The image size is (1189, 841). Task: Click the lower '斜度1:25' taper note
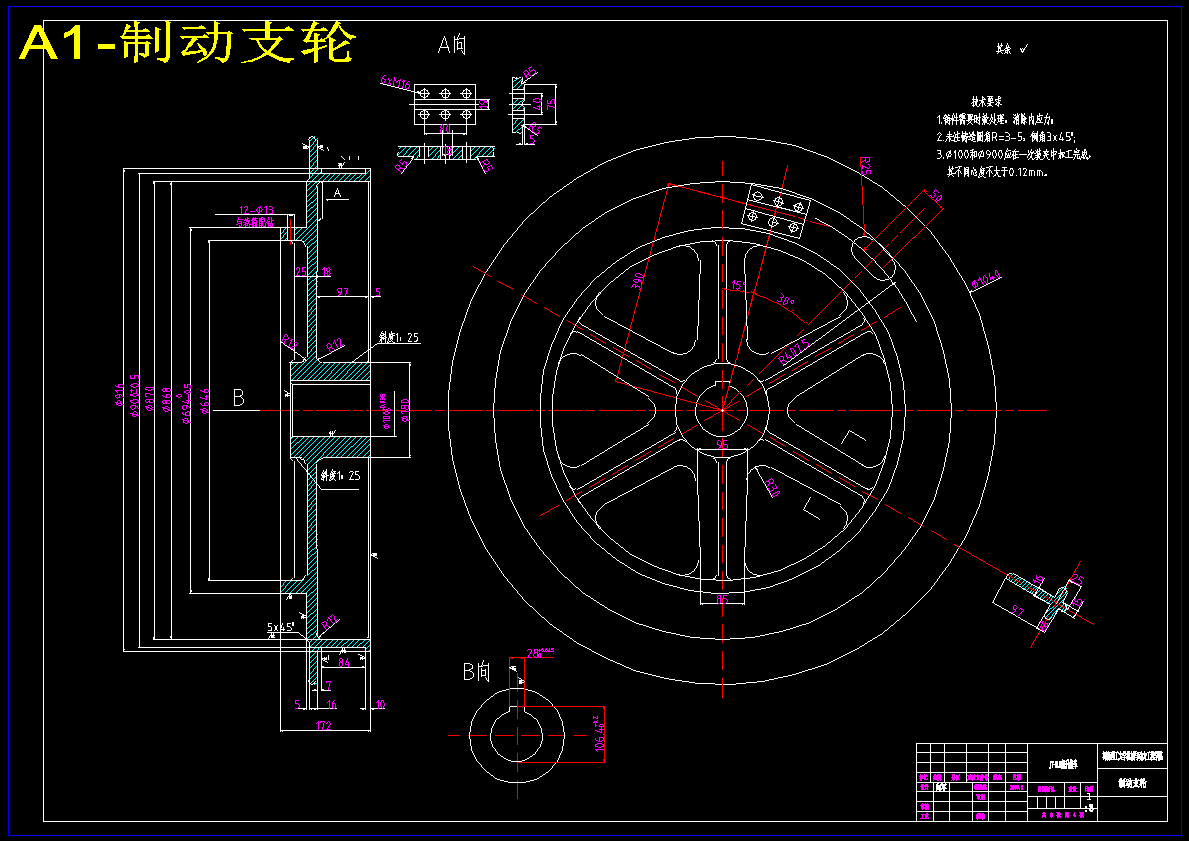[x=340, y=475]
